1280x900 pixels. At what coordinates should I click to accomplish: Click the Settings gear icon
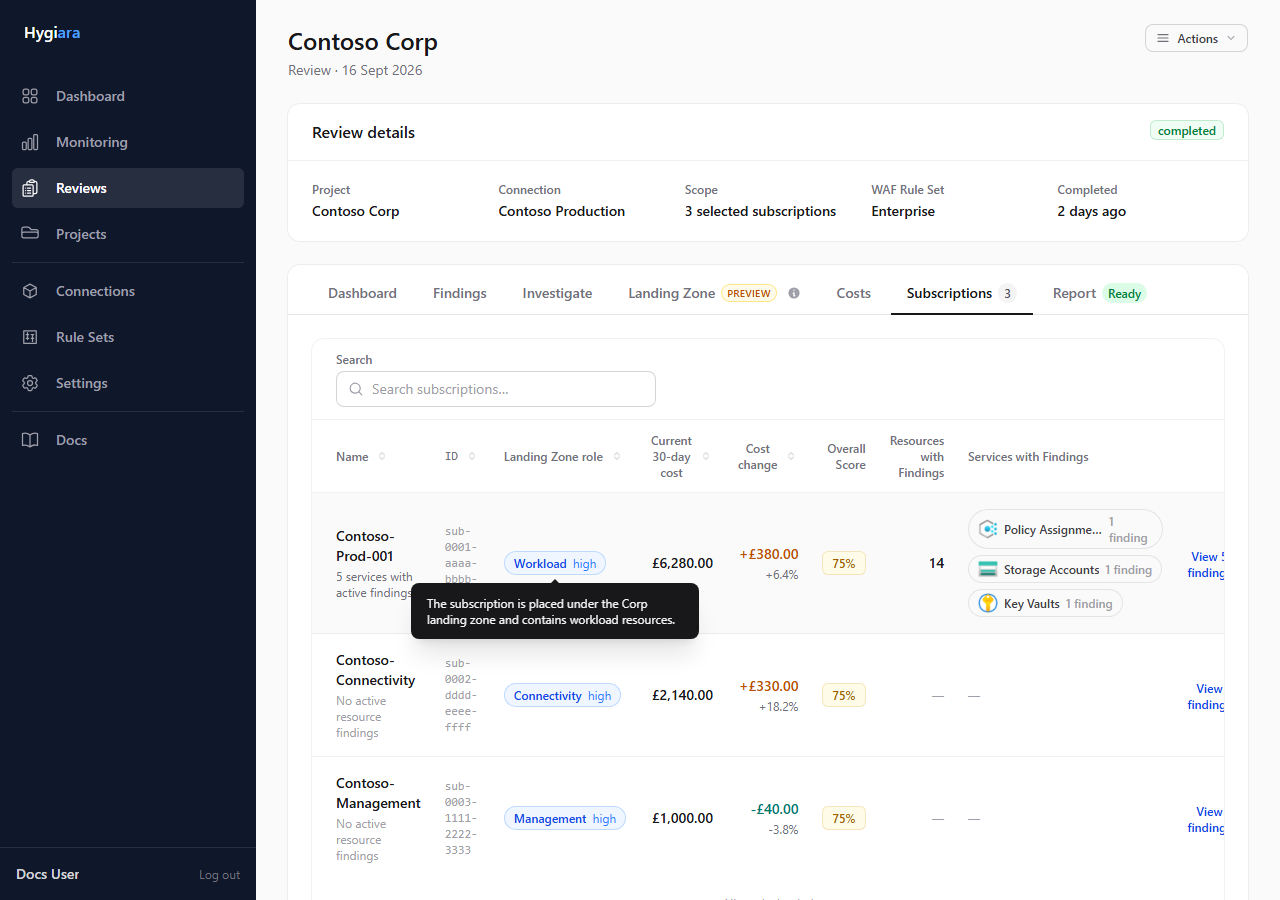(x=30, y=383)
